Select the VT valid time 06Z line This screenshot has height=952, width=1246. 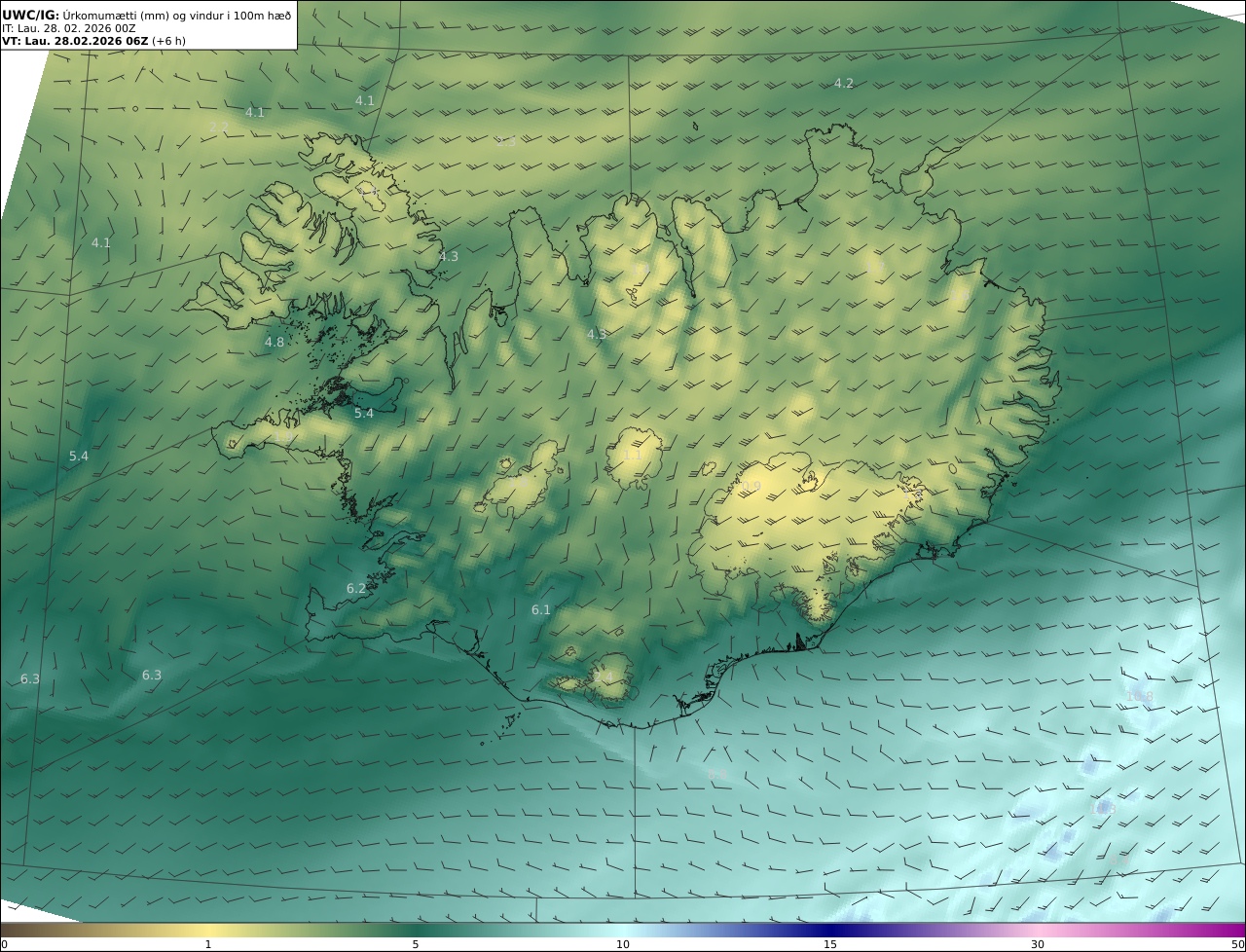point(74,41)
